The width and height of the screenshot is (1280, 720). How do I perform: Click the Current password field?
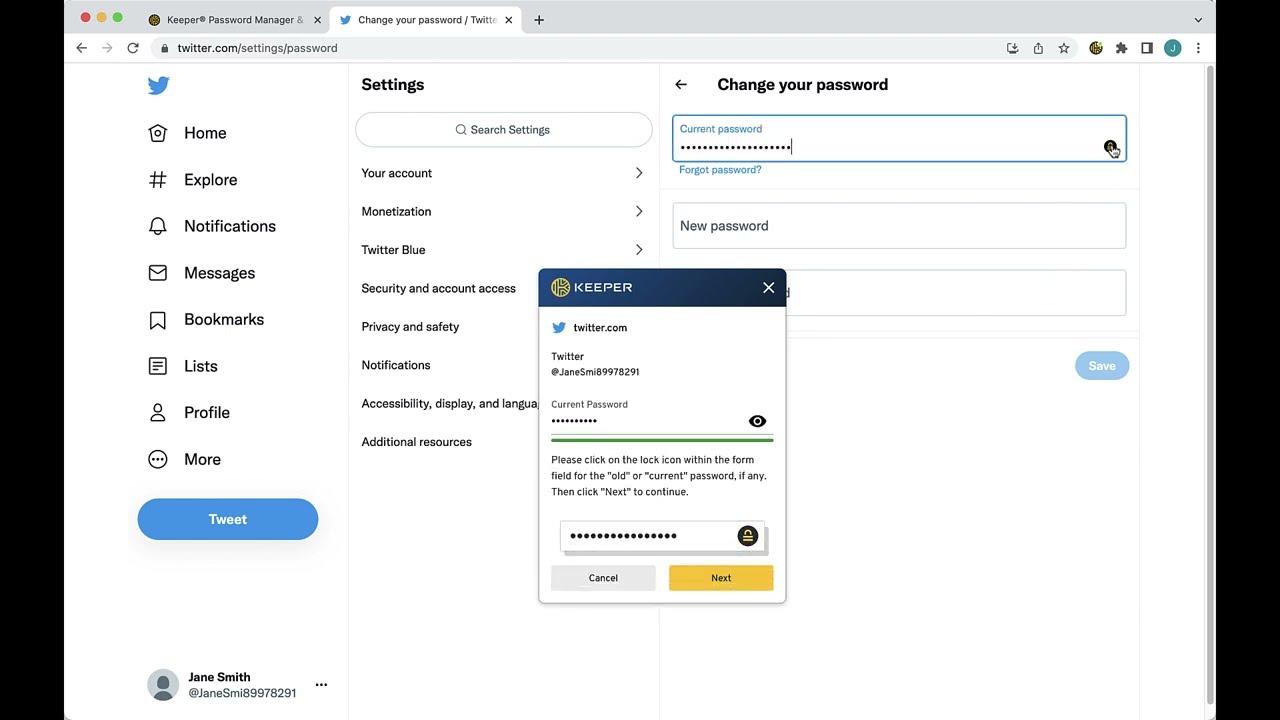899,138
